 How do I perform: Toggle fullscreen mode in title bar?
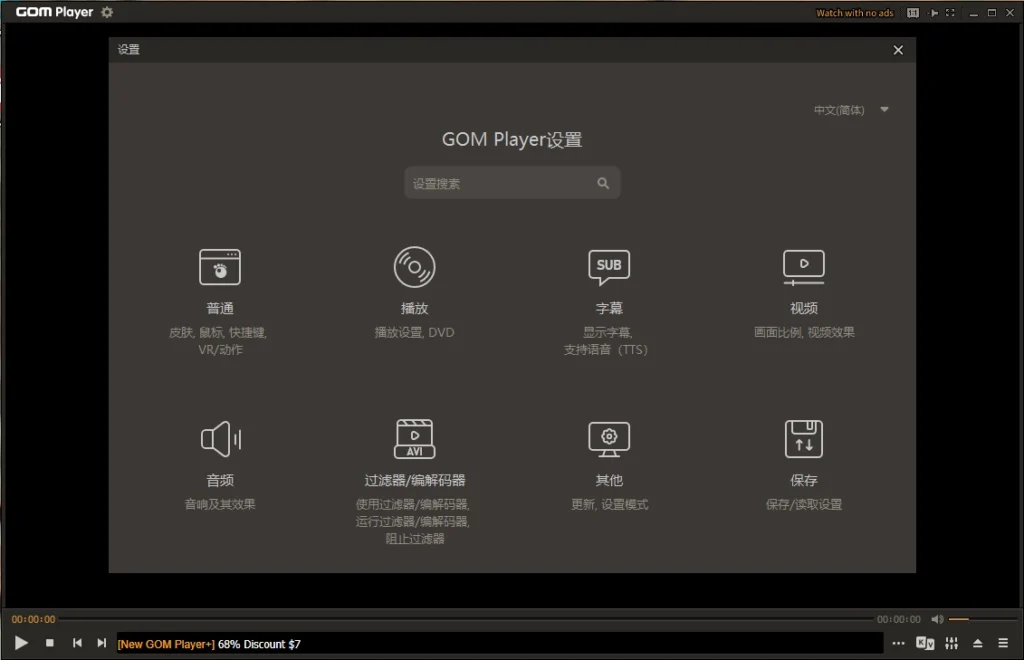[950, 13]
